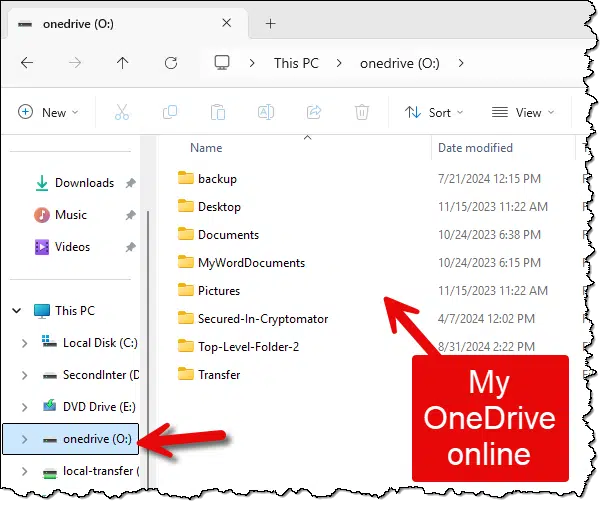Open a new tab with plus button
Viewport: 606px width, 507px height.
[271, 24]
